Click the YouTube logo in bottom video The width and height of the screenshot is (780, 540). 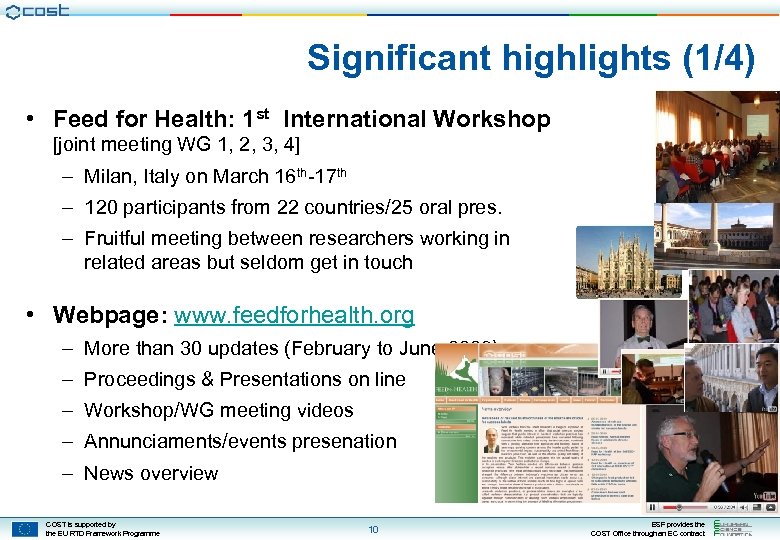765,496
